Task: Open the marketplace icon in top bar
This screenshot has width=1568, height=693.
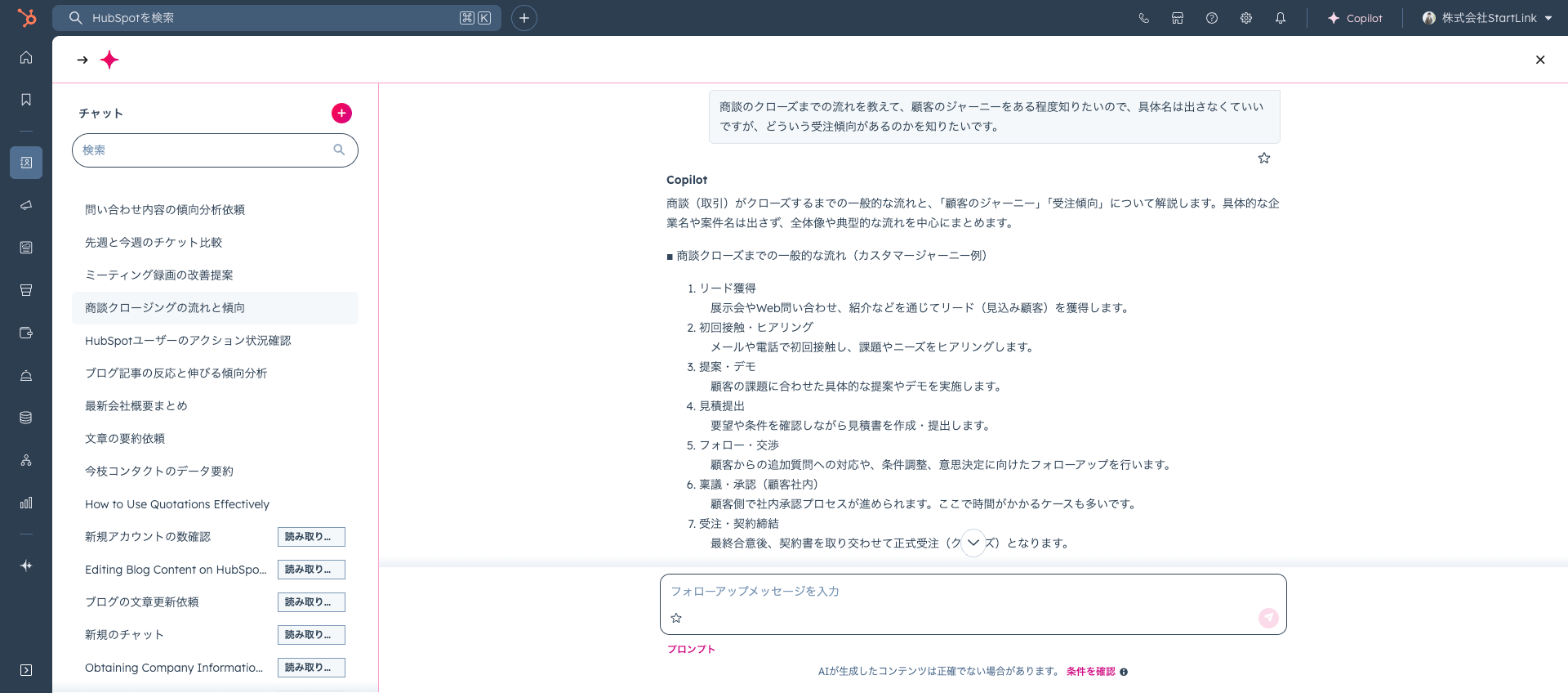Action: click(1178, 18)
